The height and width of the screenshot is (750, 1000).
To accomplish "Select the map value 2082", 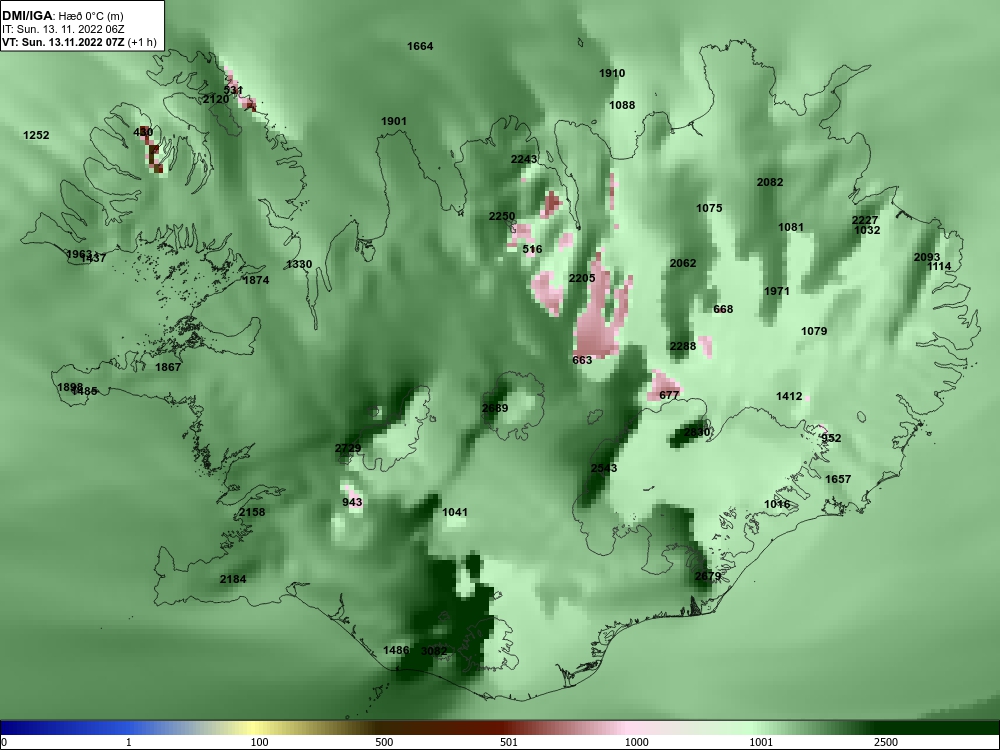I will click(770, 182).
